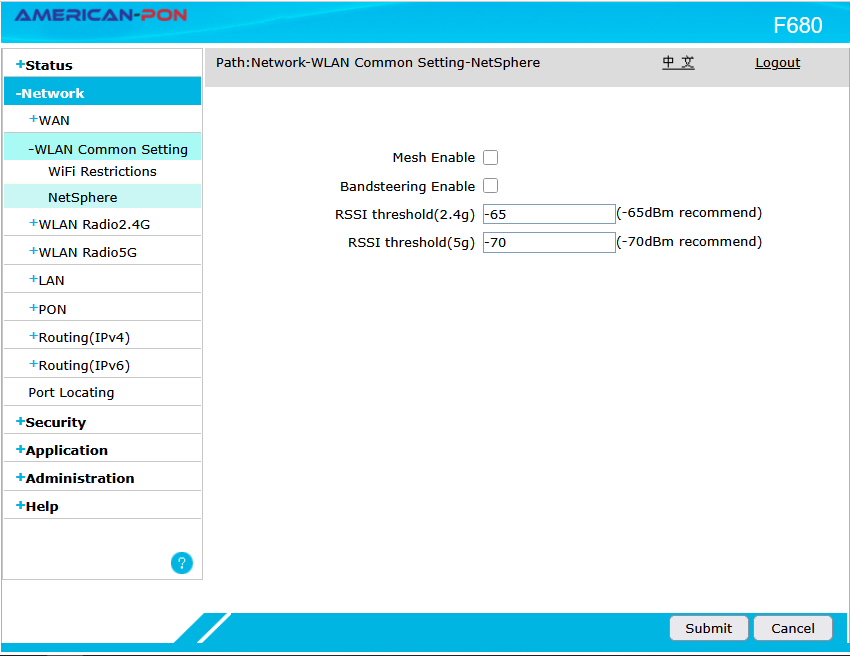Expand the Security menu section

click(55, 422)
